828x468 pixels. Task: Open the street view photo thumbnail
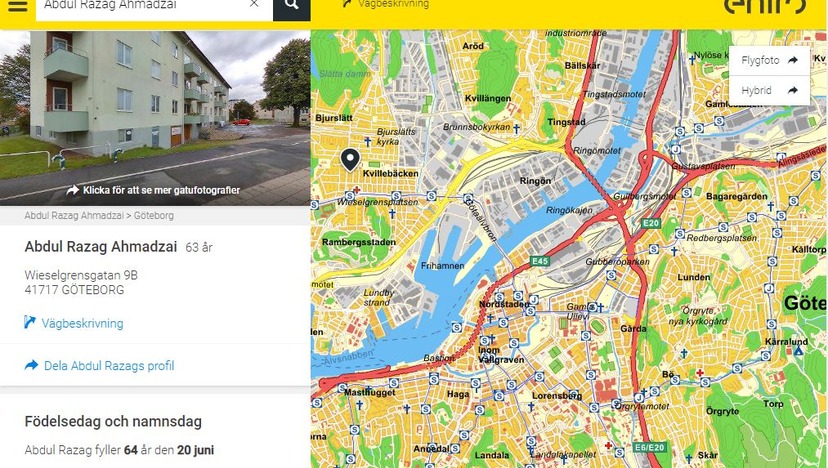(x=155, y=117)
